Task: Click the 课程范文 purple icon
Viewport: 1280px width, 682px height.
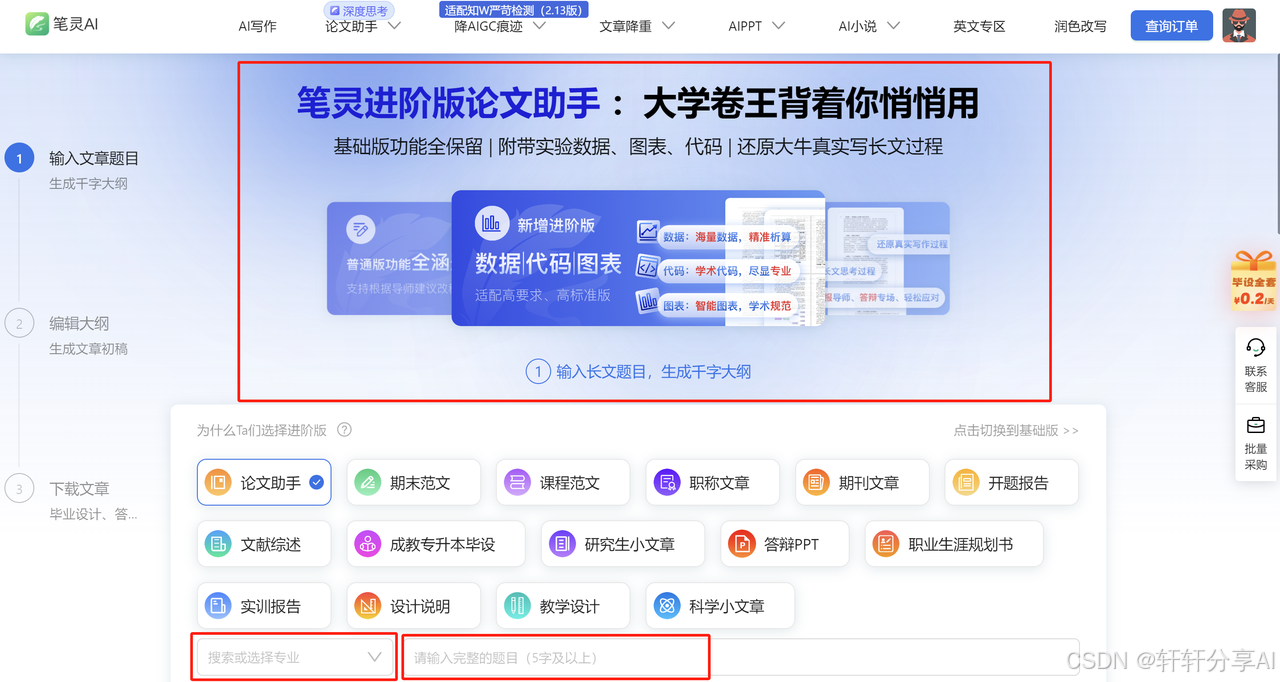Action: [517, 482]
